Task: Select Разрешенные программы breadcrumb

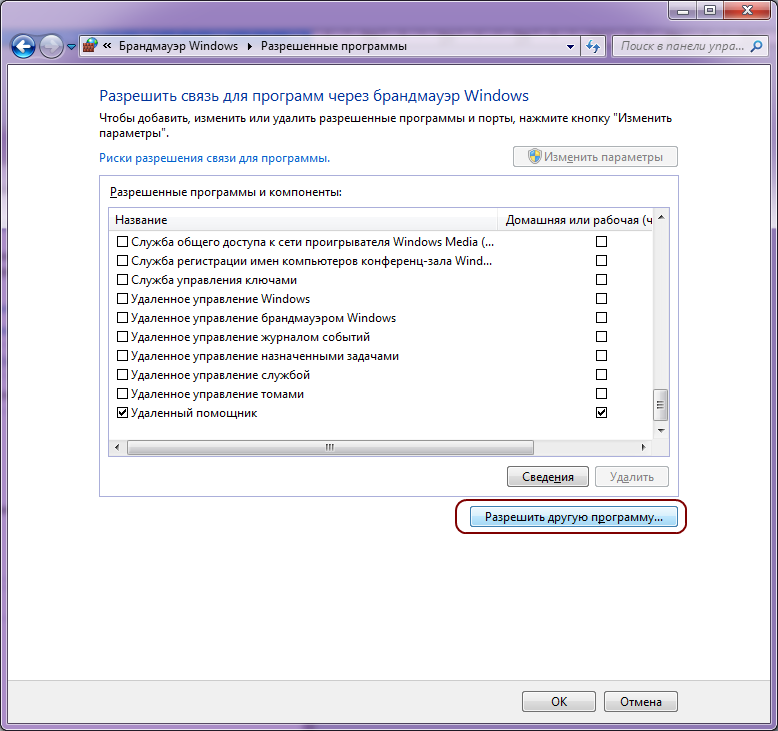Action: (x=333, y=46)
